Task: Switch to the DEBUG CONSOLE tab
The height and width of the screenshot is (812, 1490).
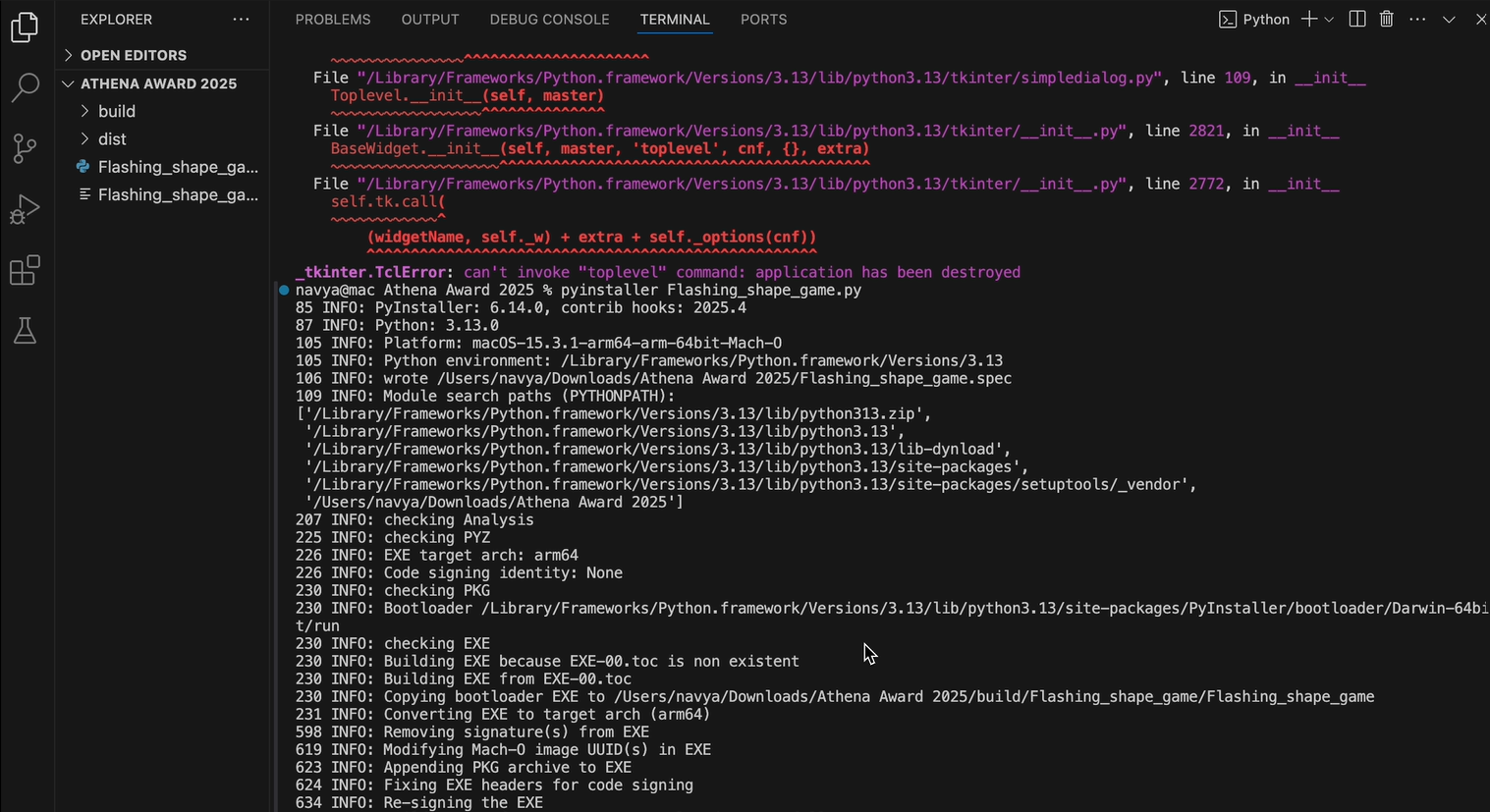Action: 549,20
